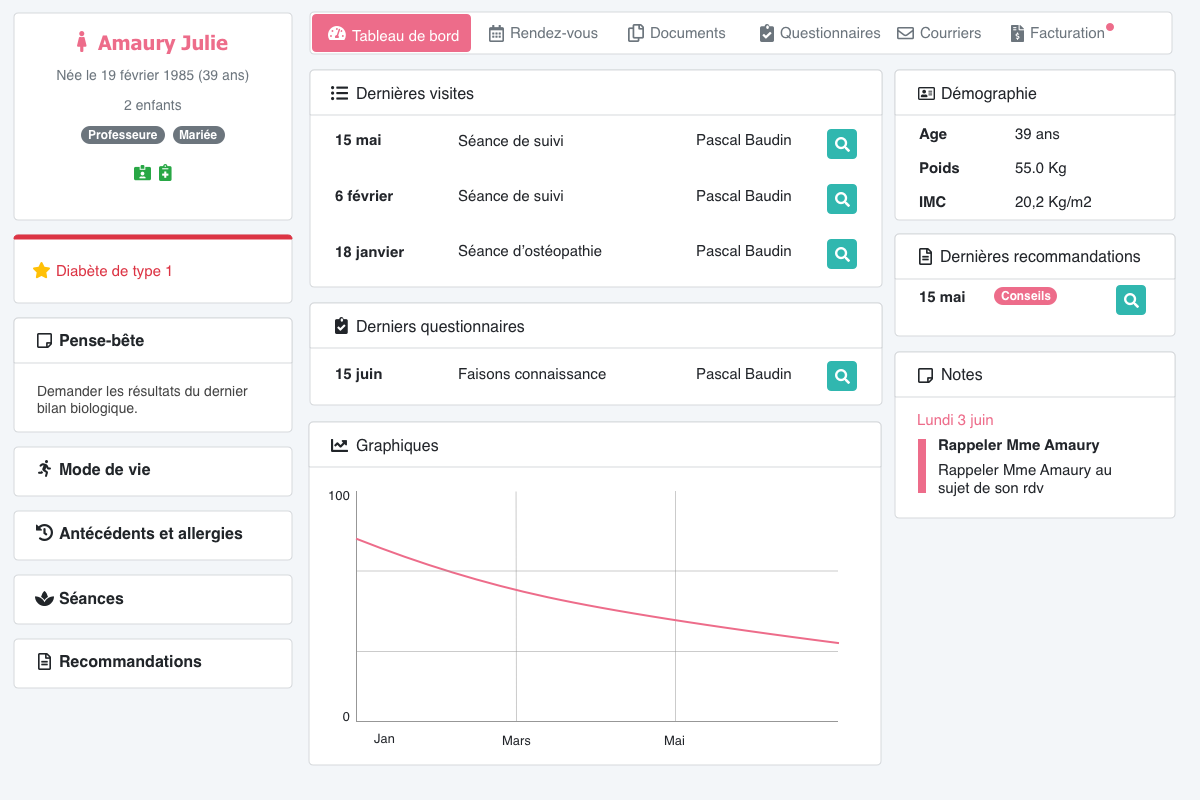Switch to the Rendez-vous tab
This screenshot has height=800, width=1200.
click(543, 33)
